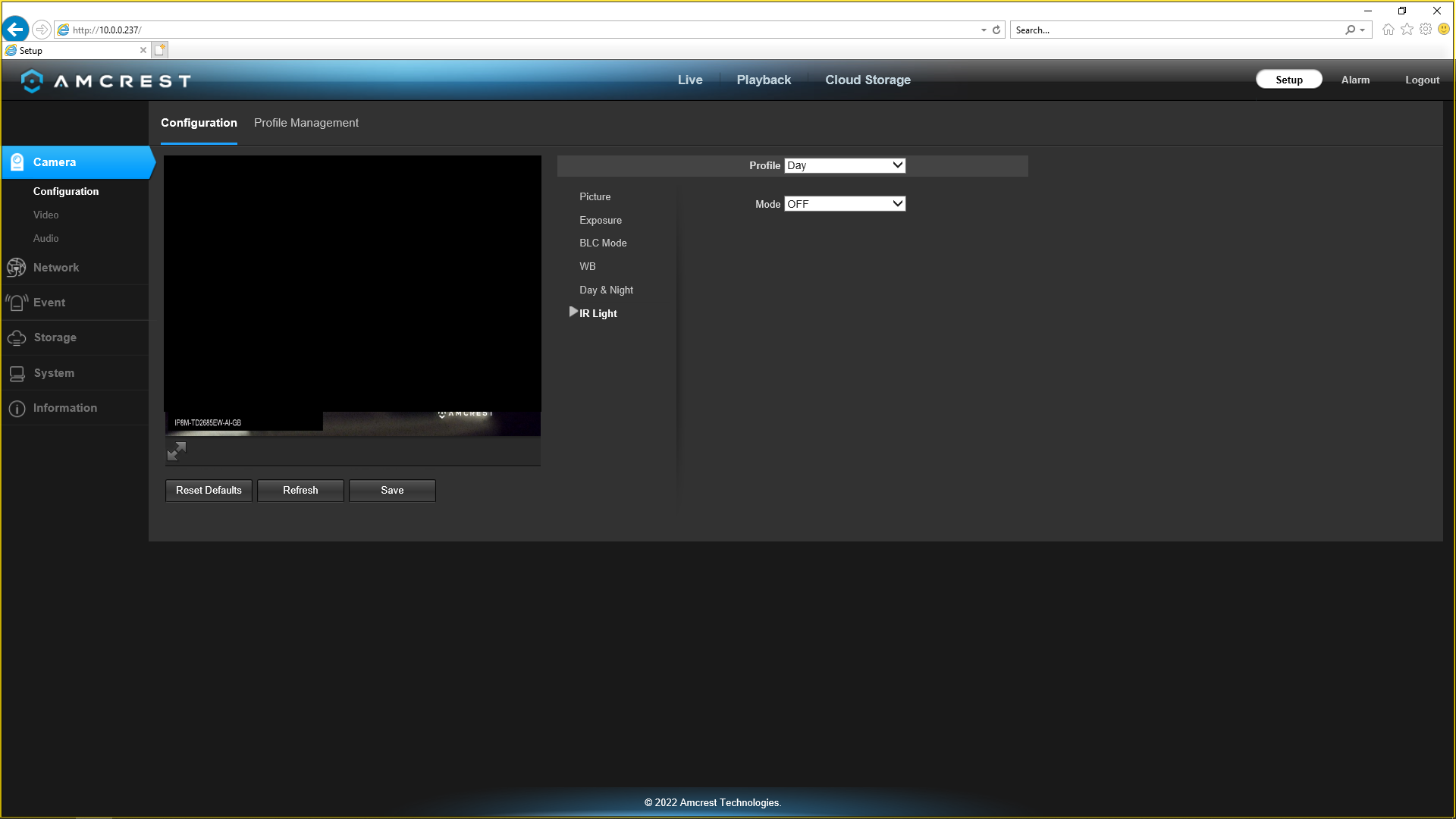Select the Exposure settings item
Viewport: 1456px width, 819px height.
(601, 220)
